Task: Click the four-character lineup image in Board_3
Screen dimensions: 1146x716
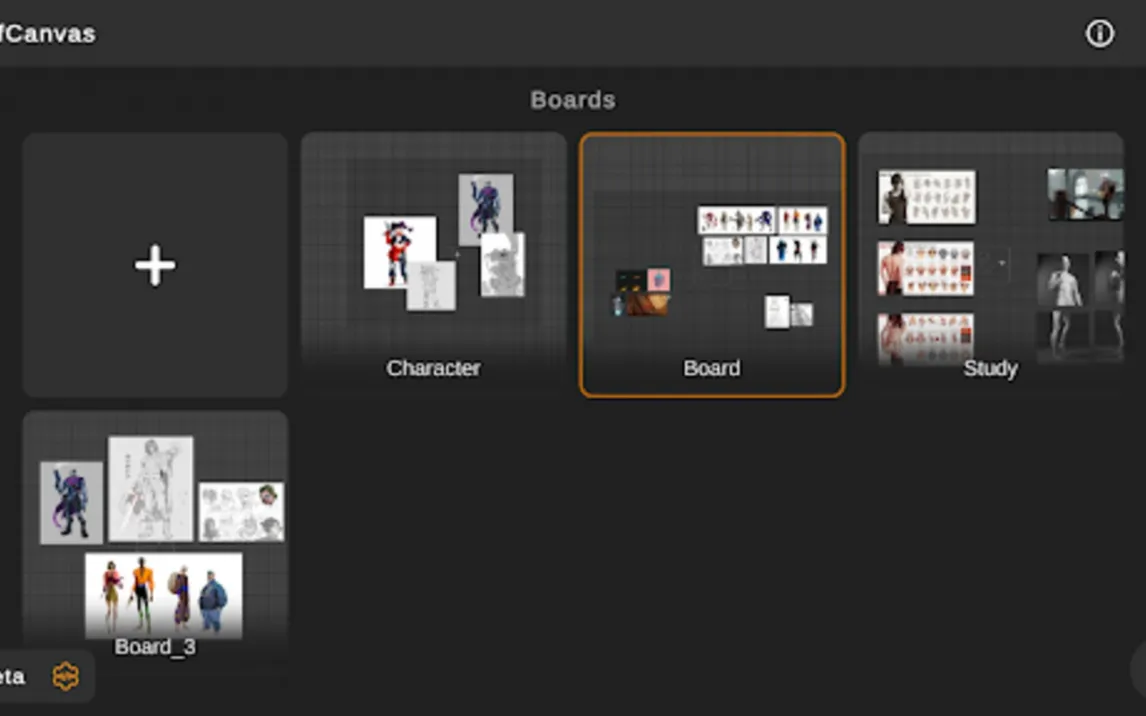Action: (x=163, y=594)
